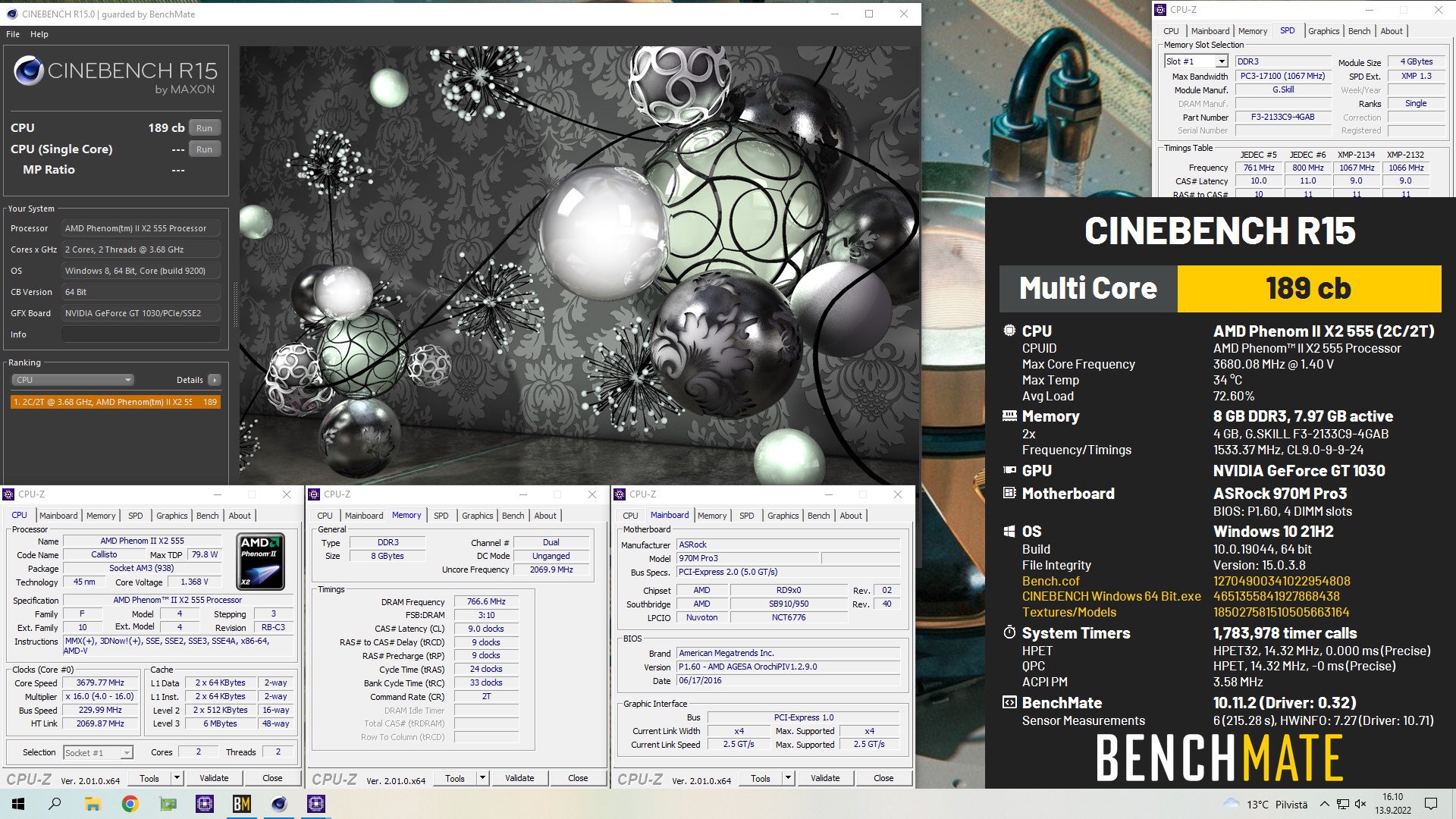Run the CPU multi-core benchmark

205,128
